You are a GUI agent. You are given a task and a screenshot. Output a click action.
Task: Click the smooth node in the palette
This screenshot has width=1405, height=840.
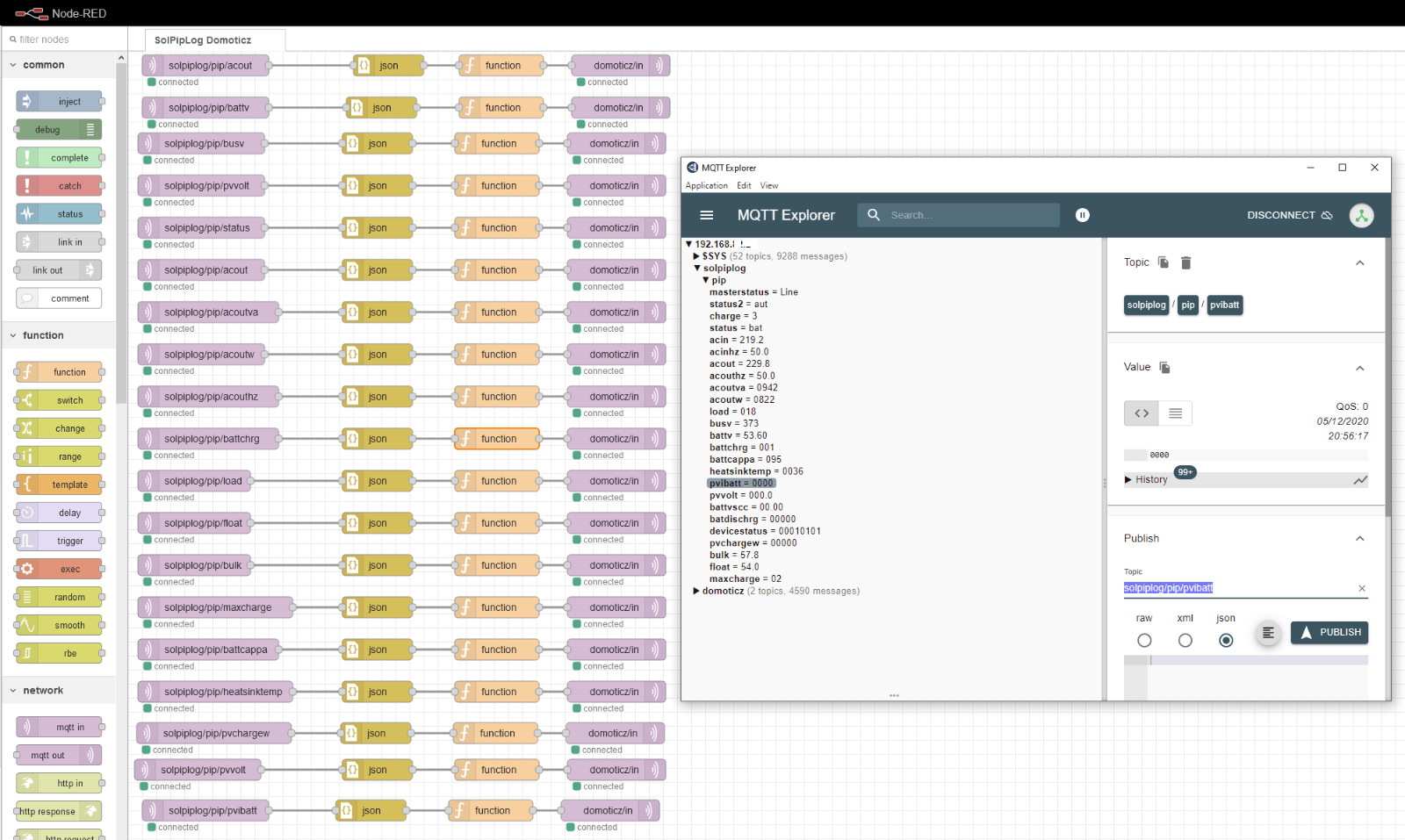[x=59, y=625]
